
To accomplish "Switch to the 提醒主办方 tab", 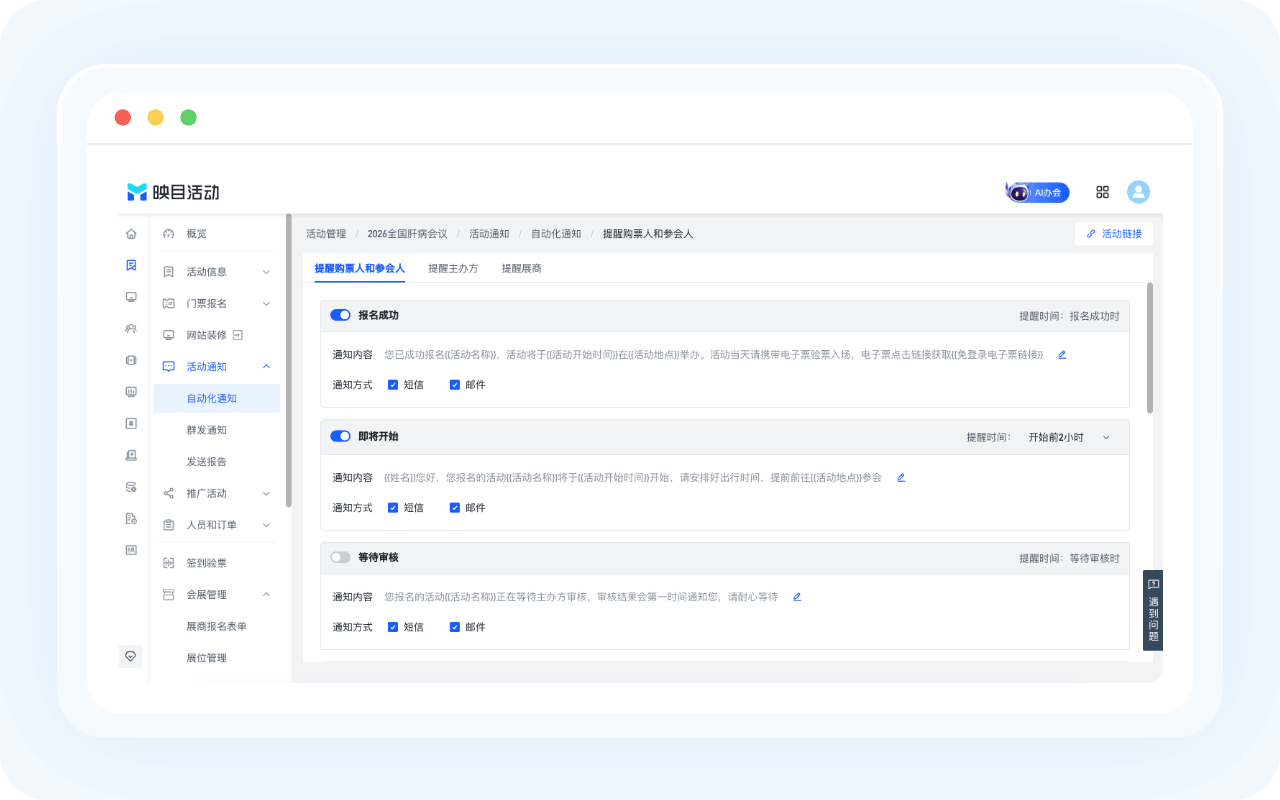I will pos(453,268).
